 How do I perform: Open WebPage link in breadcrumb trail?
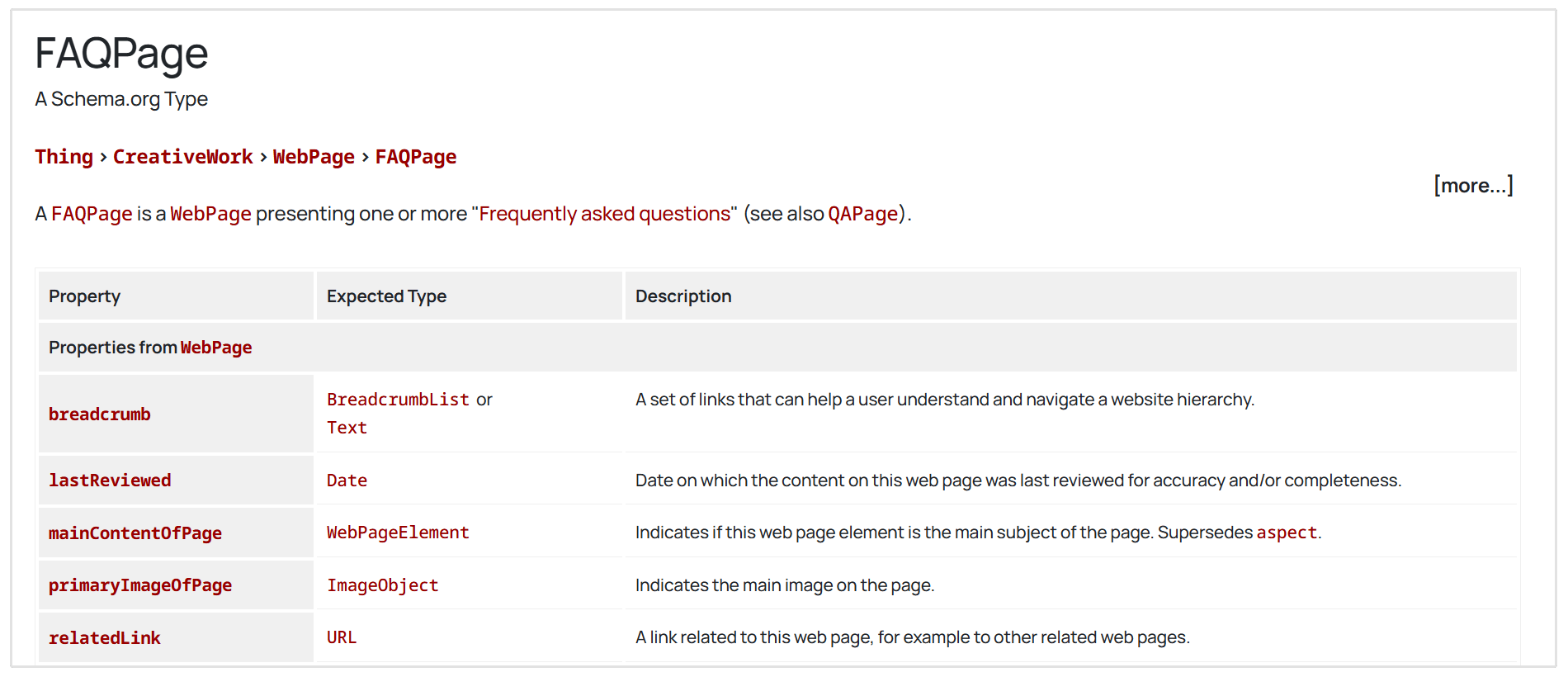pyautogui.click(x=314, y=157)
